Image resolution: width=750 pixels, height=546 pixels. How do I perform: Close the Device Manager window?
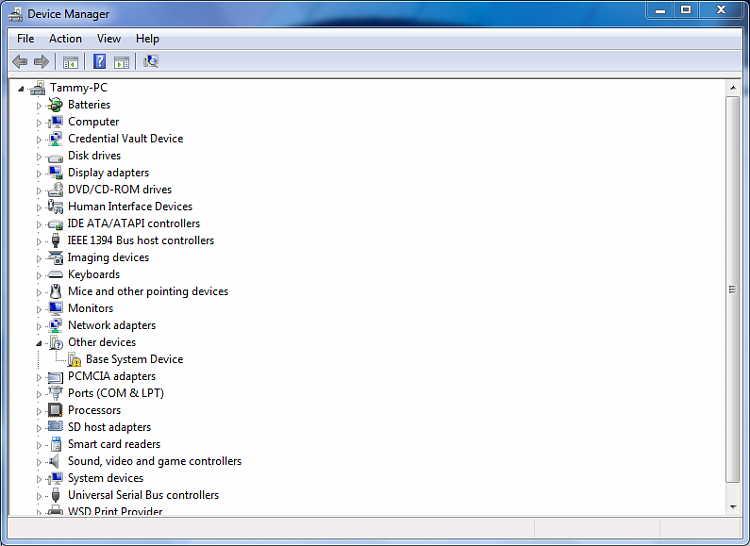click(x=721, y=10)
